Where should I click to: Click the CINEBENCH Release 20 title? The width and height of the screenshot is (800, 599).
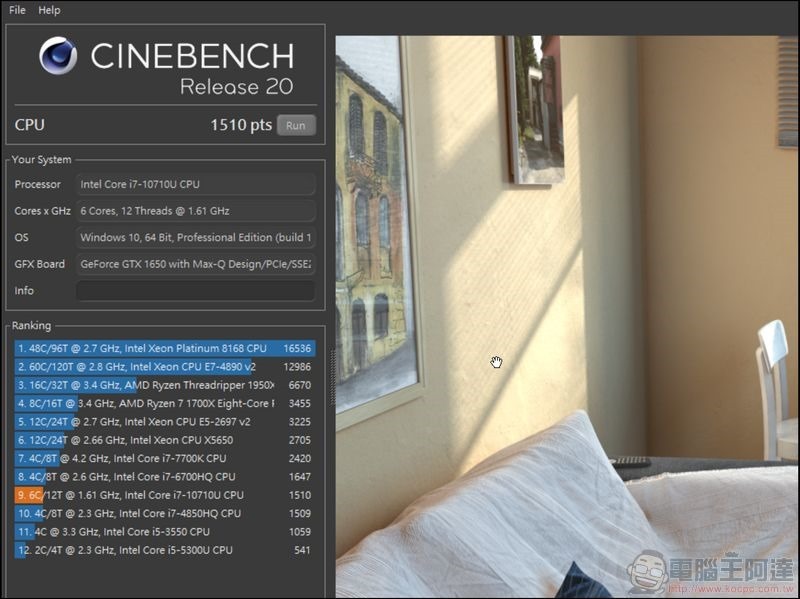(x=192, y=68)
